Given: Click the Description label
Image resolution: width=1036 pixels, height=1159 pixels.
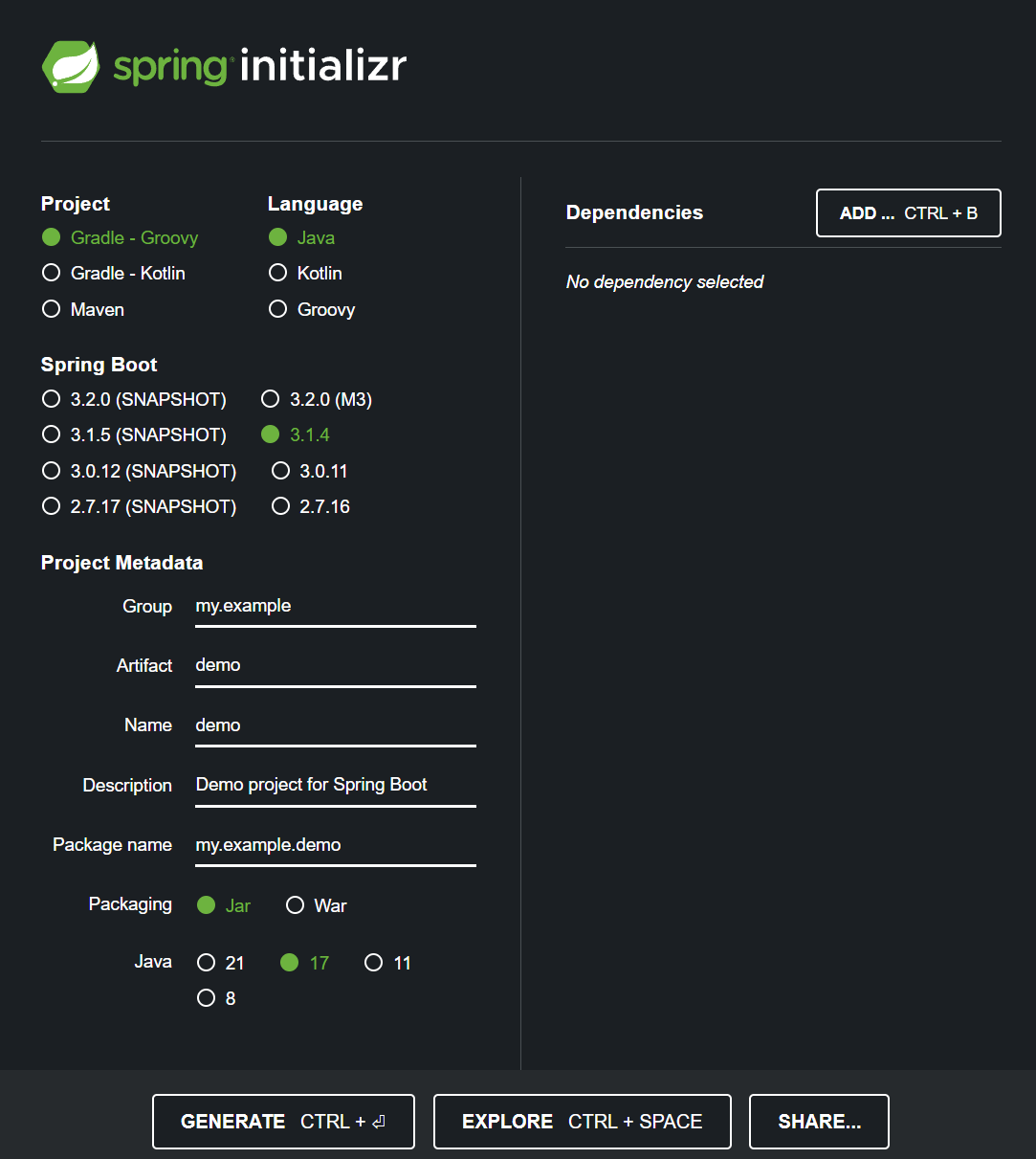Looking at the screenshot, I should (x=127, y=786).
